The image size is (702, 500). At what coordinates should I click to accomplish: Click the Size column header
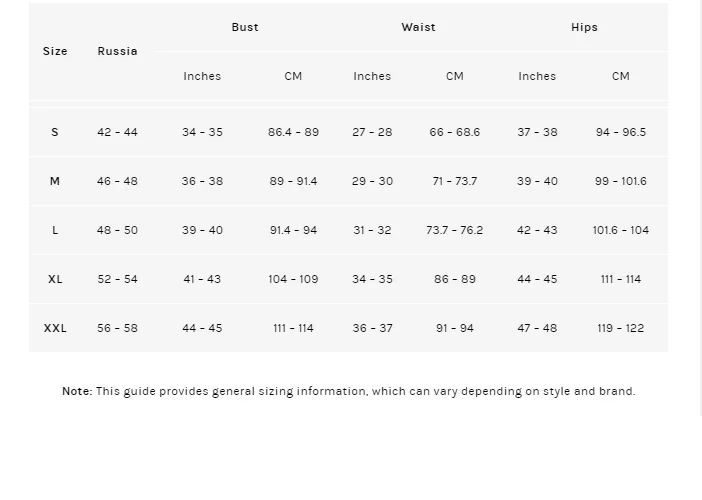pyautogui.click(x=55, y=51)
